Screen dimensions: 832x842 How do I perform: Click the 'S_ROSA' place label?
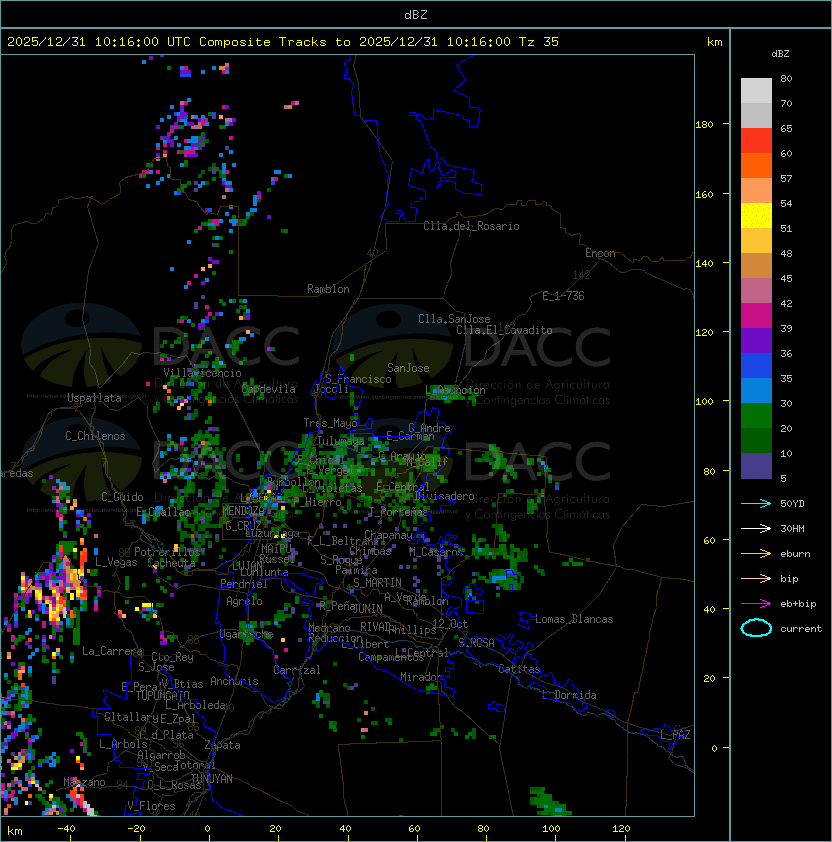(476, 643)
